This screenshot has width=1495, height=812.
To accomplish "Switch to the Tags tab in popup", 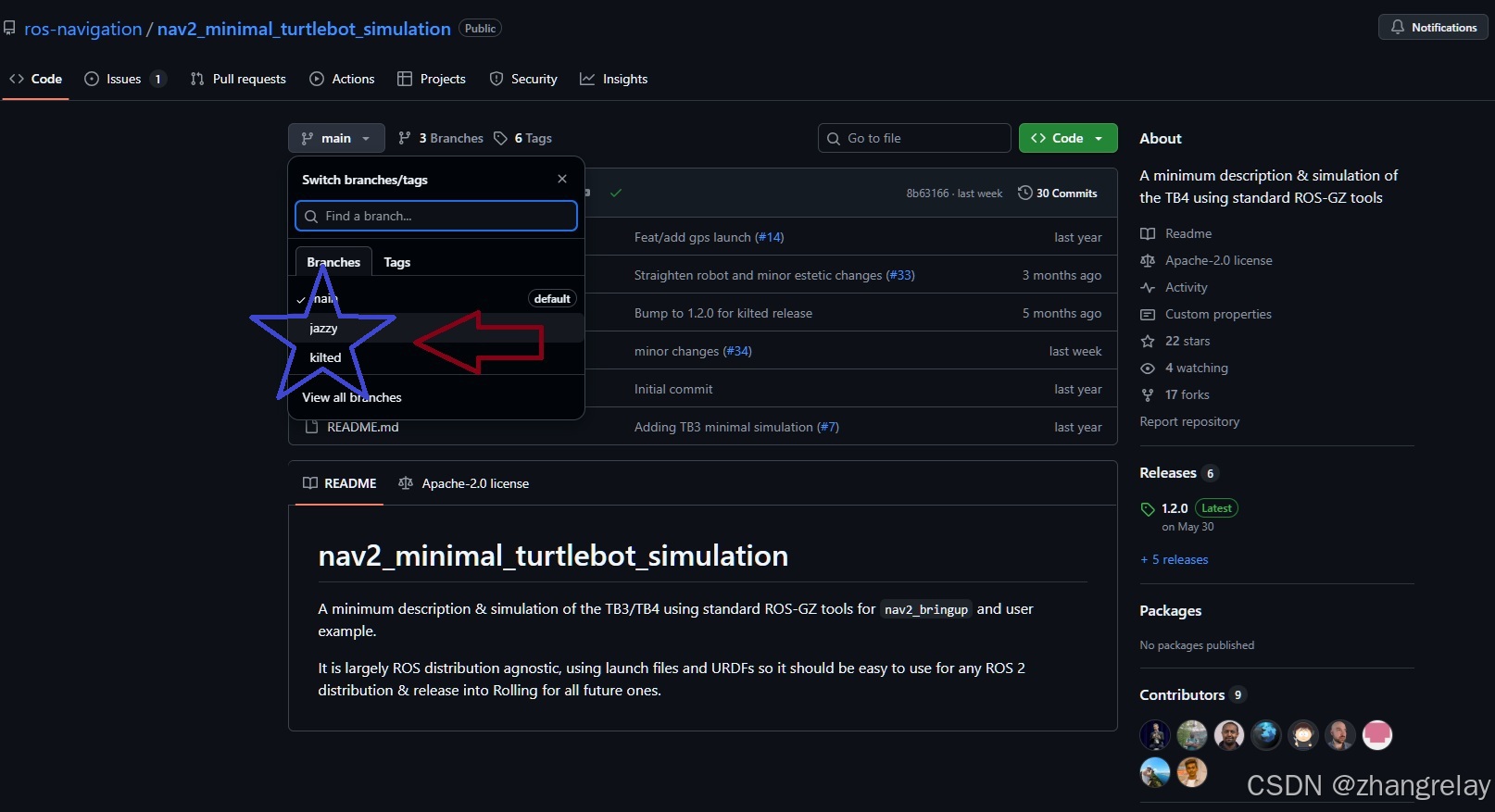I will pos(397,262).
